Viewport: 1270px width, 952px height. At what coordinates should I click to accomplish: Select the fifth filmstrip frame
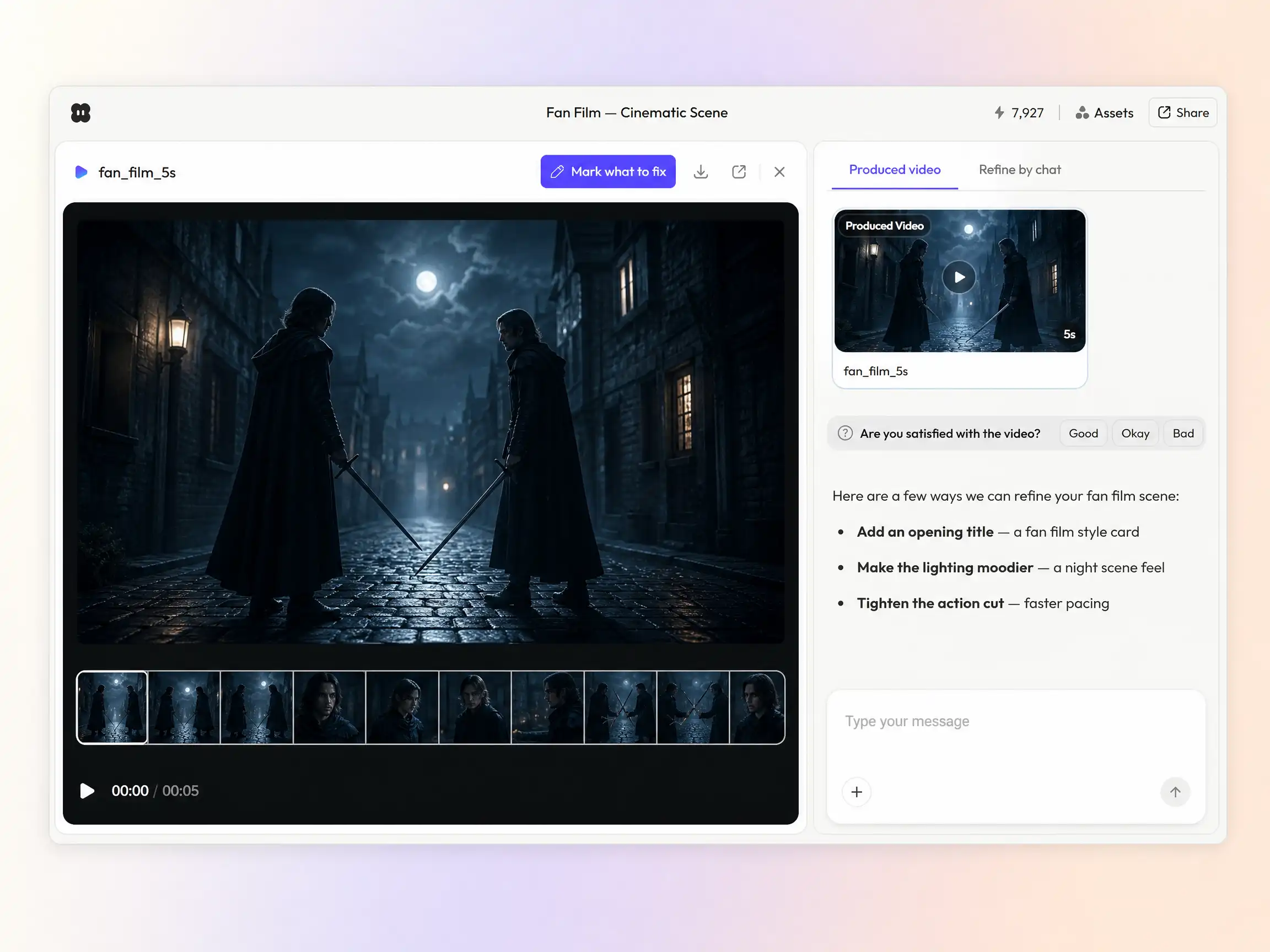point(402,707)
